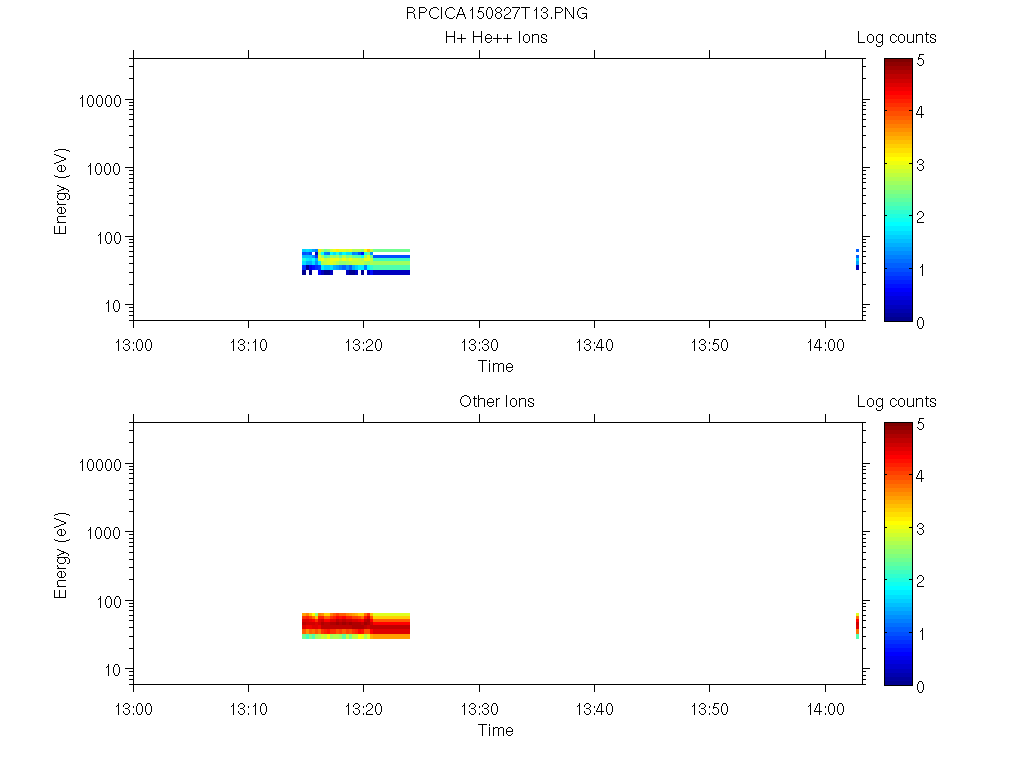Click the 3 label on lower colorbar
The image size is (1024, 768).
[x=920, y=529]
